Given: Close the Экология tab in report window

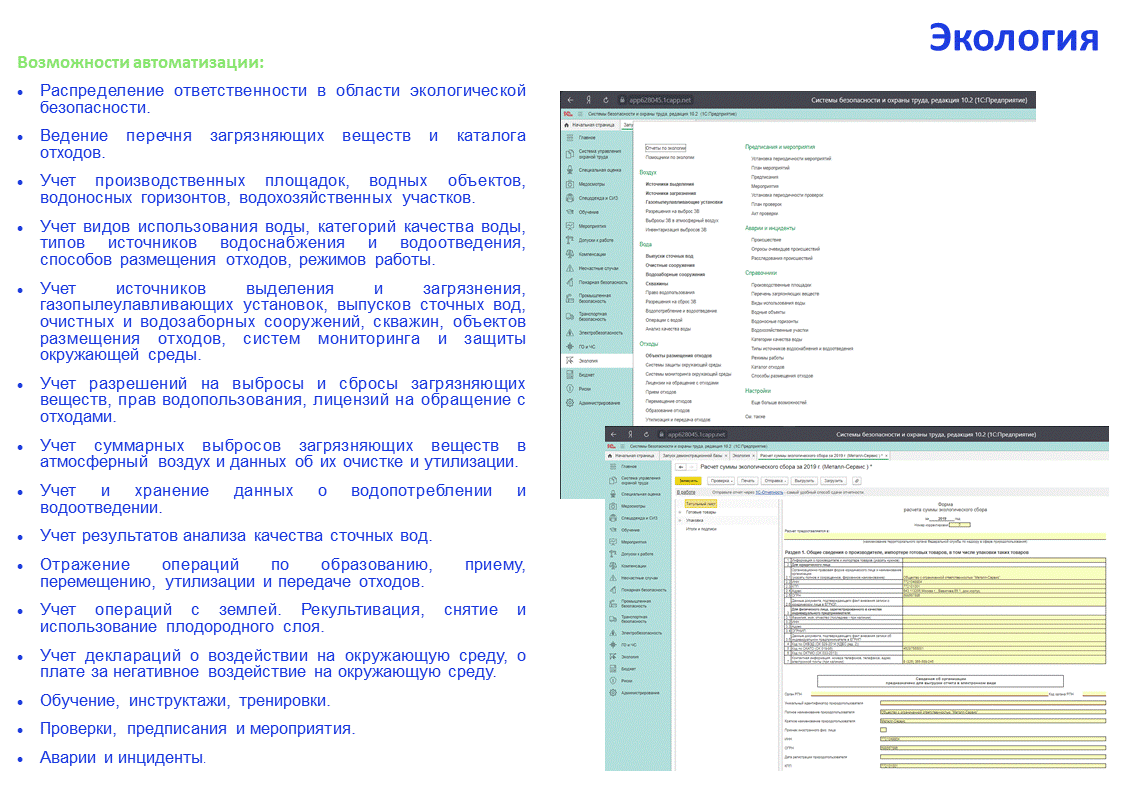Looking at the screenshot, I should 753,455.
